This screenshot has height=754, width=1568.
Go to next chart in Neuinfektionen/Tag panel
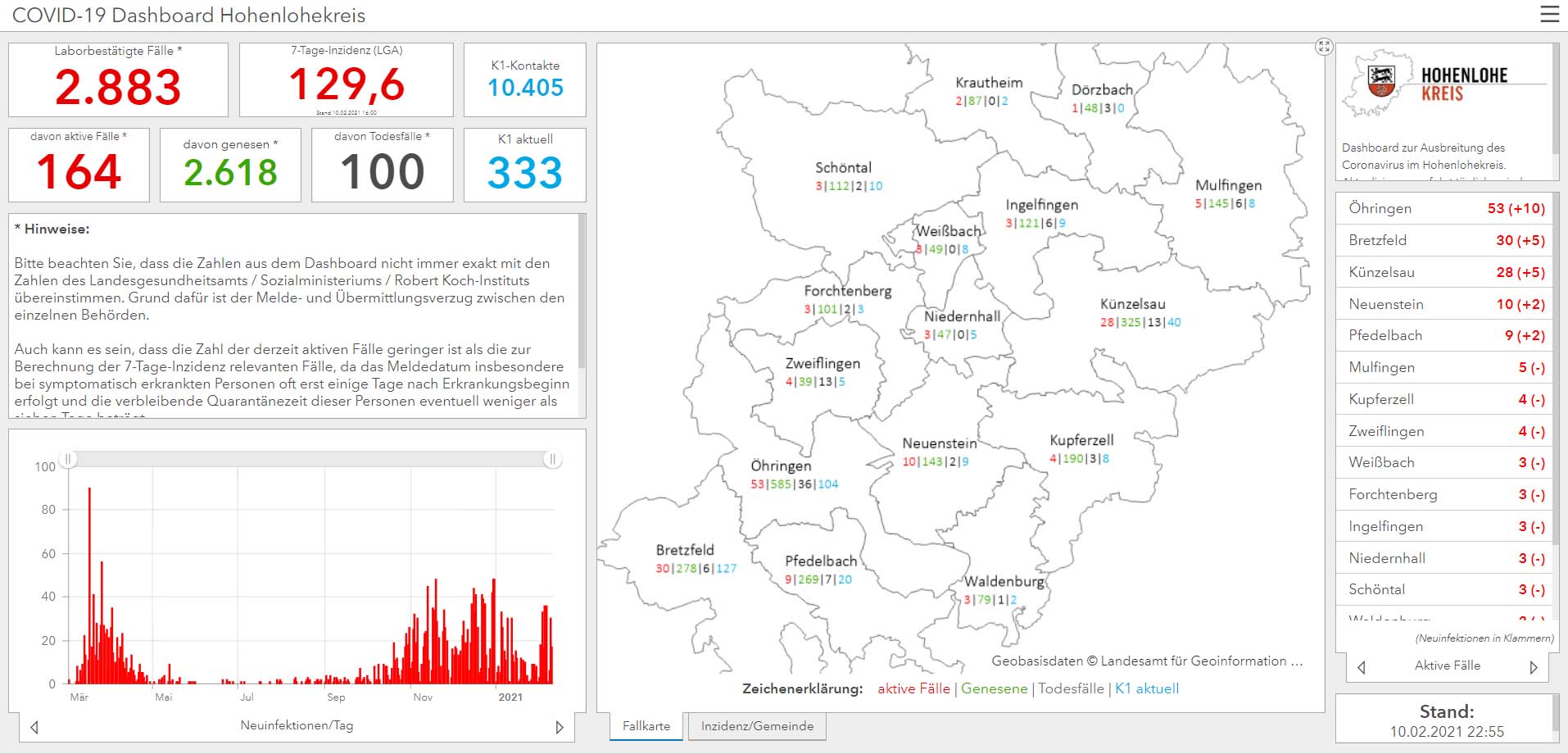(x=560, y=727)
